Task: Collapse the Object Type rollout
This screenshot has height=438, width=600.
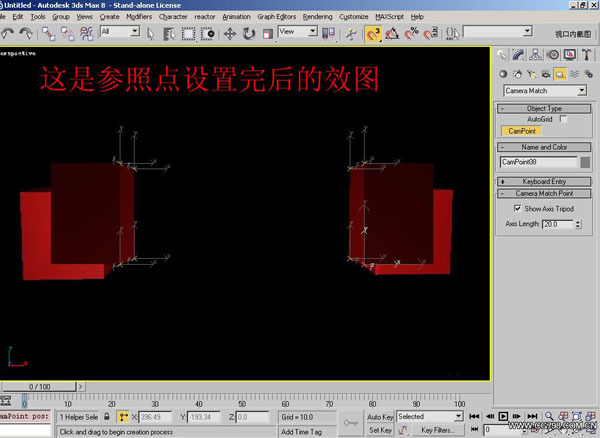Action: click(544, 109)
